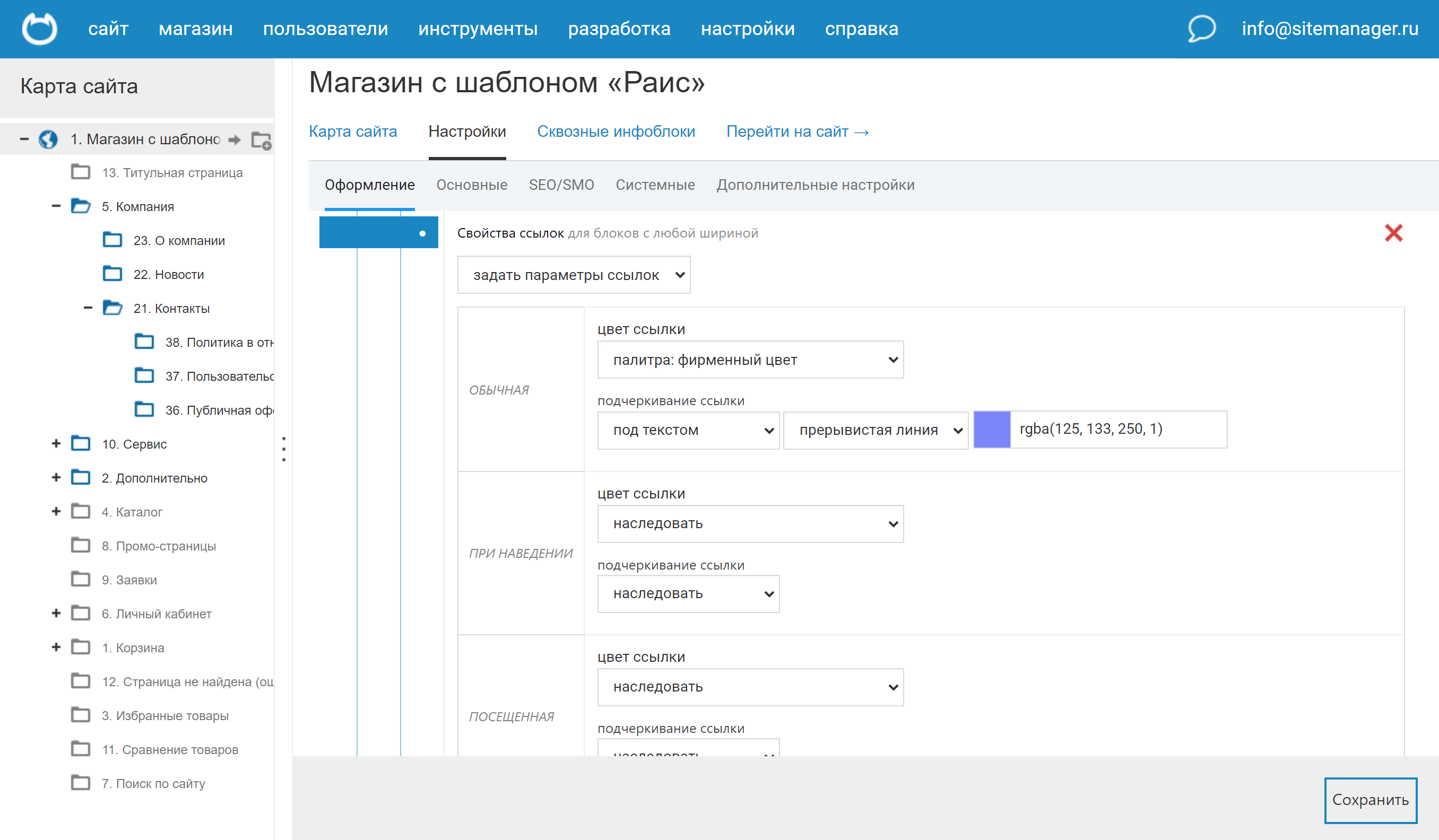Open the 'задать параметры ссылок' dropdown

[x=573, y=275]
